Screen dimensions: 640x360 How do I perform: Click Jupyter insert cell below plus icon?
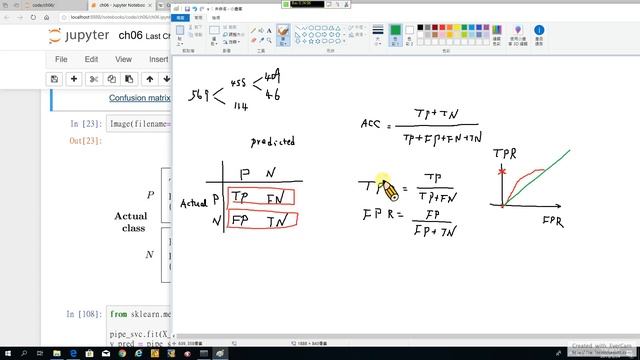click(74, 79)
